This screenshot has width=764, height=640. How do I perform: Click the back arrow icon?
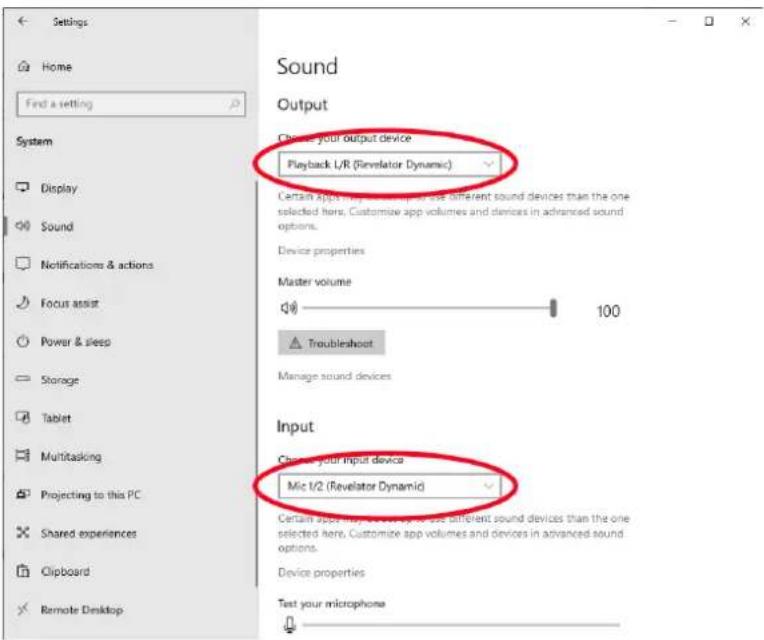tap(22, 21)
